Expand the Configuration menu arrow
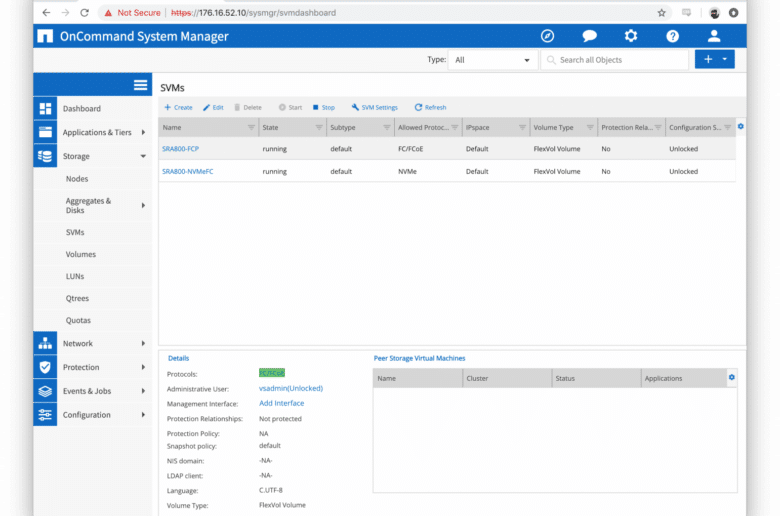Screen dimensions: 780x516 (x=143, y=414)
